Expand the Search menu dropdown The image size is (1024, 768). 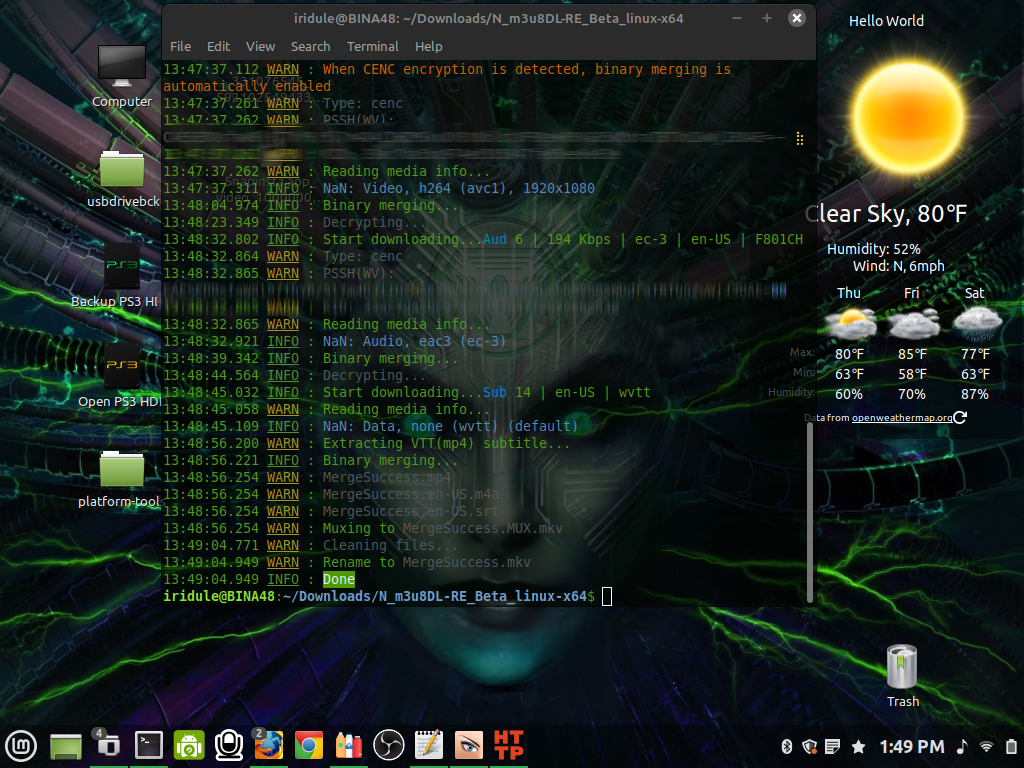(x=310, y=46)
